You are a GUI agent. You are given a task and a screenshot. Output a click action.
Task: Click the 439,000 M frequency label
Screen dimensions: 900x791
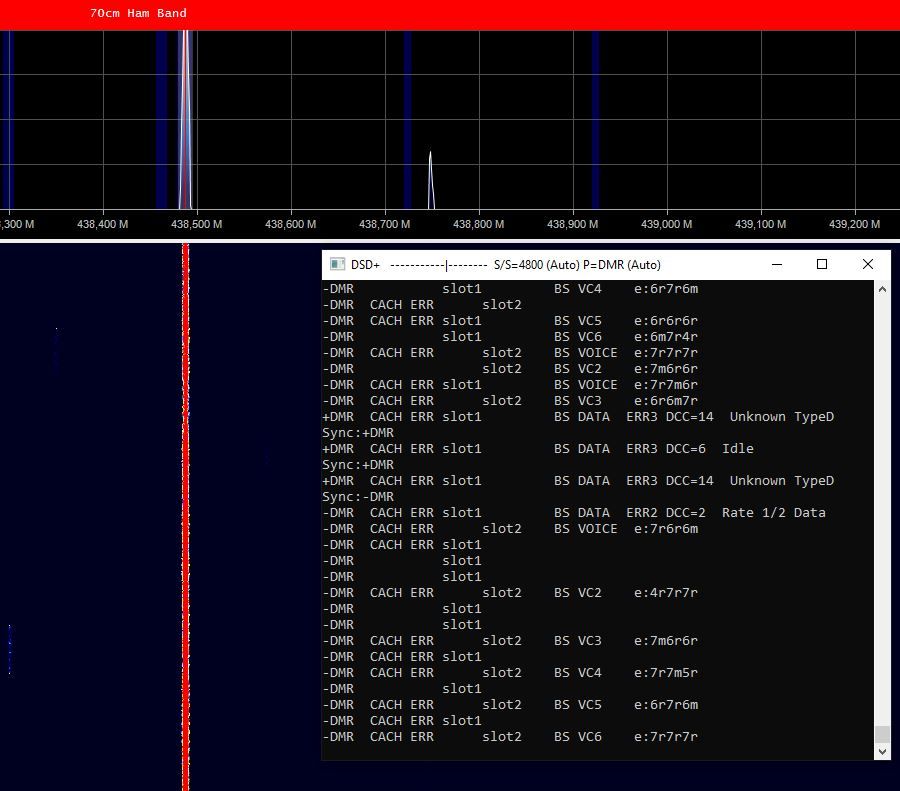click(x=666, y=224)
